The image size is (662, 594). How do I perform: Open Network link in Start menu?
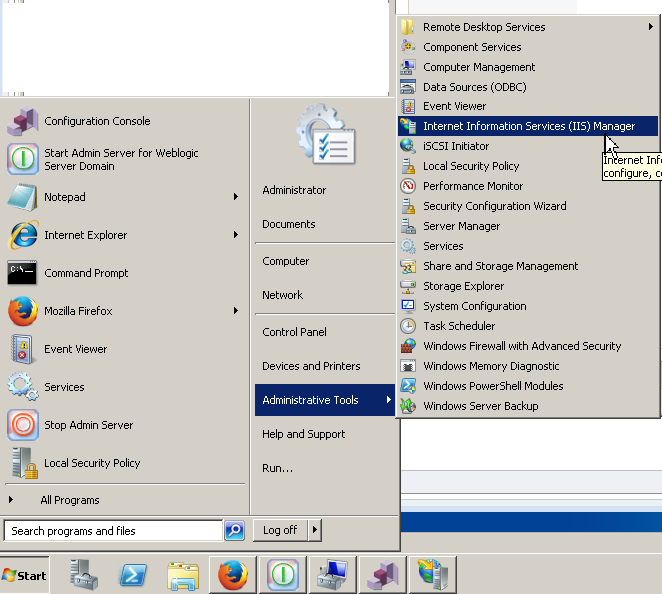[x=282, y=295]
